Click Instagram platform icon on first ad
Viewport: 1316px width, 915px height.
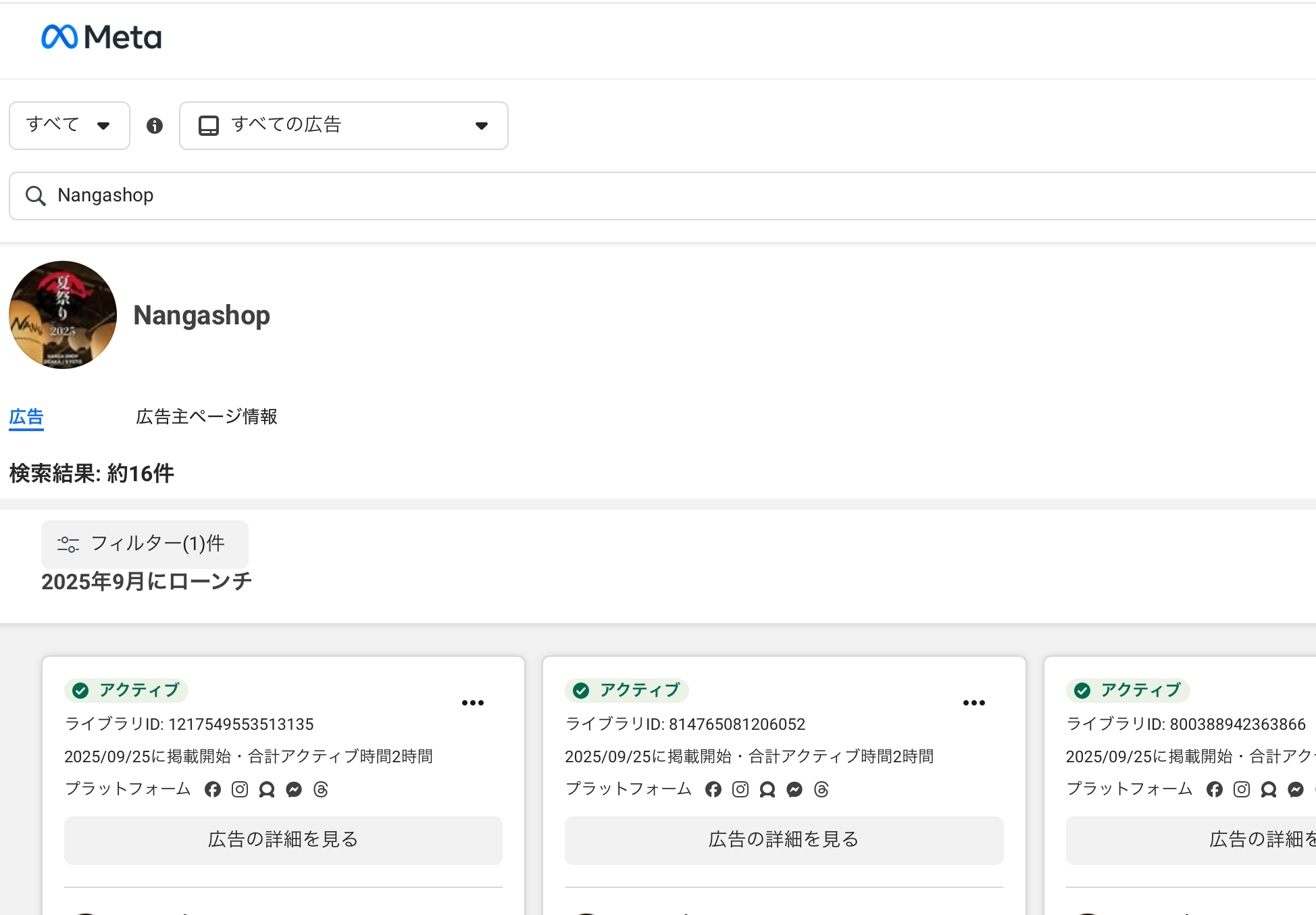coord(240,789)
